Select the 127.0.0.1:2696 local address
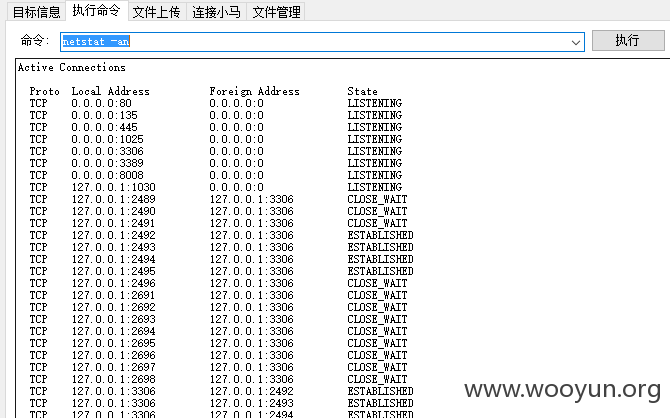The height and width of the screenshot is (418, 670). coord(113,354)
